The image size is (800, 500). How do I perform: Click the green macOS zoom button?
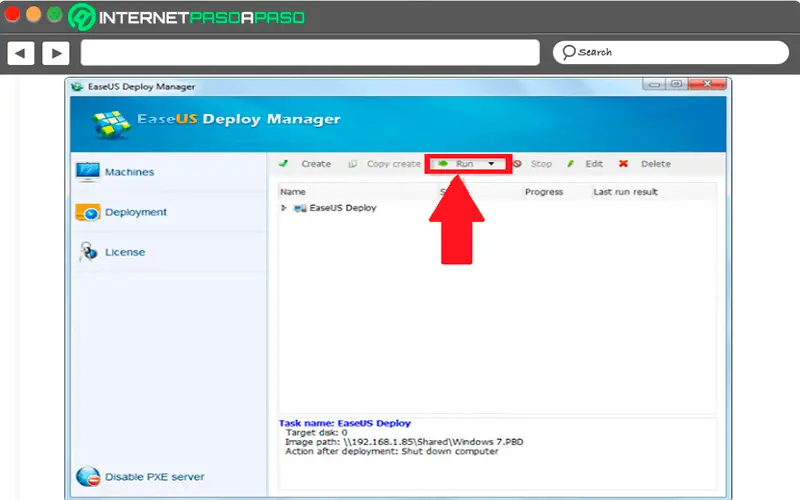click(x=55, y=14)
